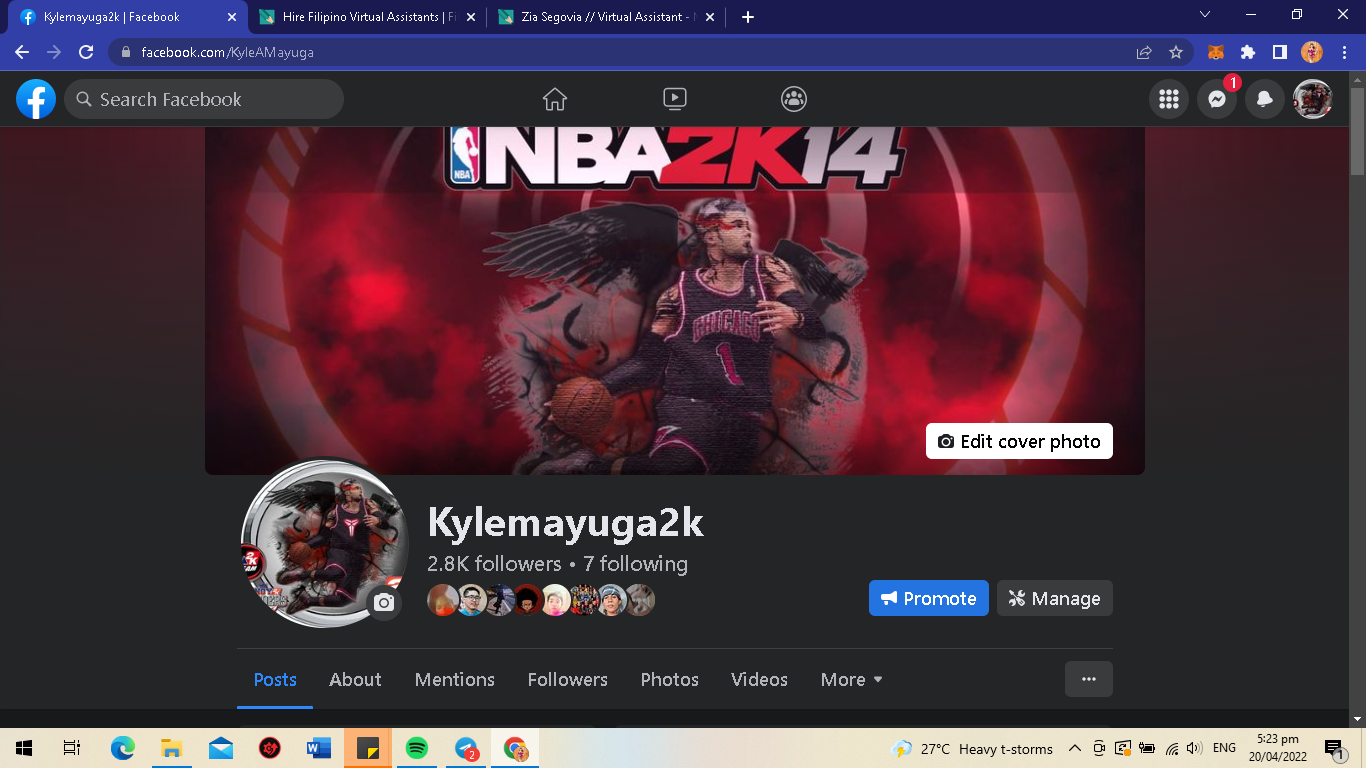1366x768 pixels.
Task: Click in the Search Facebook field
Action: (204, 99)
